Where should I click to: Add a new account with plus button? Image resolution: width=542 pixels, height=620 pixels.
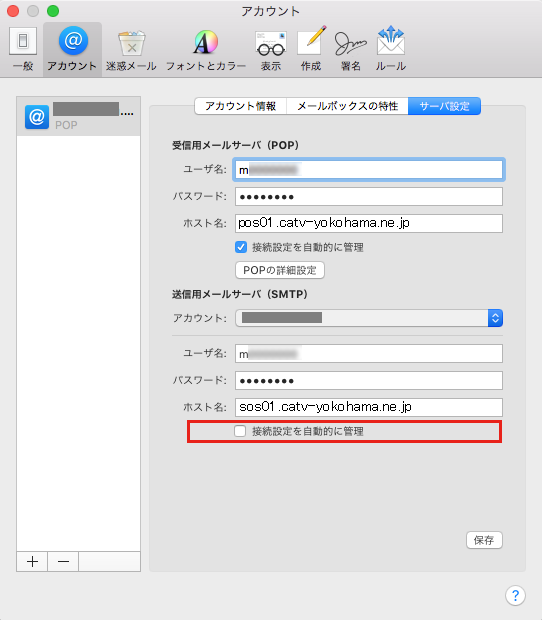tap(32, 561)
